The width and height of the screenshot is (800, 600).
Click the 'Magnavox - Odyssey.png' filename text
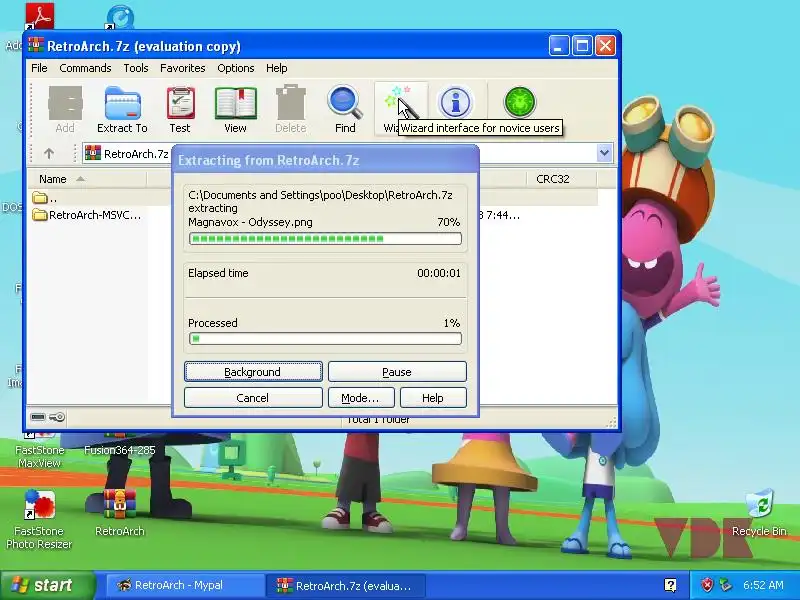click(x=250, y=222)
